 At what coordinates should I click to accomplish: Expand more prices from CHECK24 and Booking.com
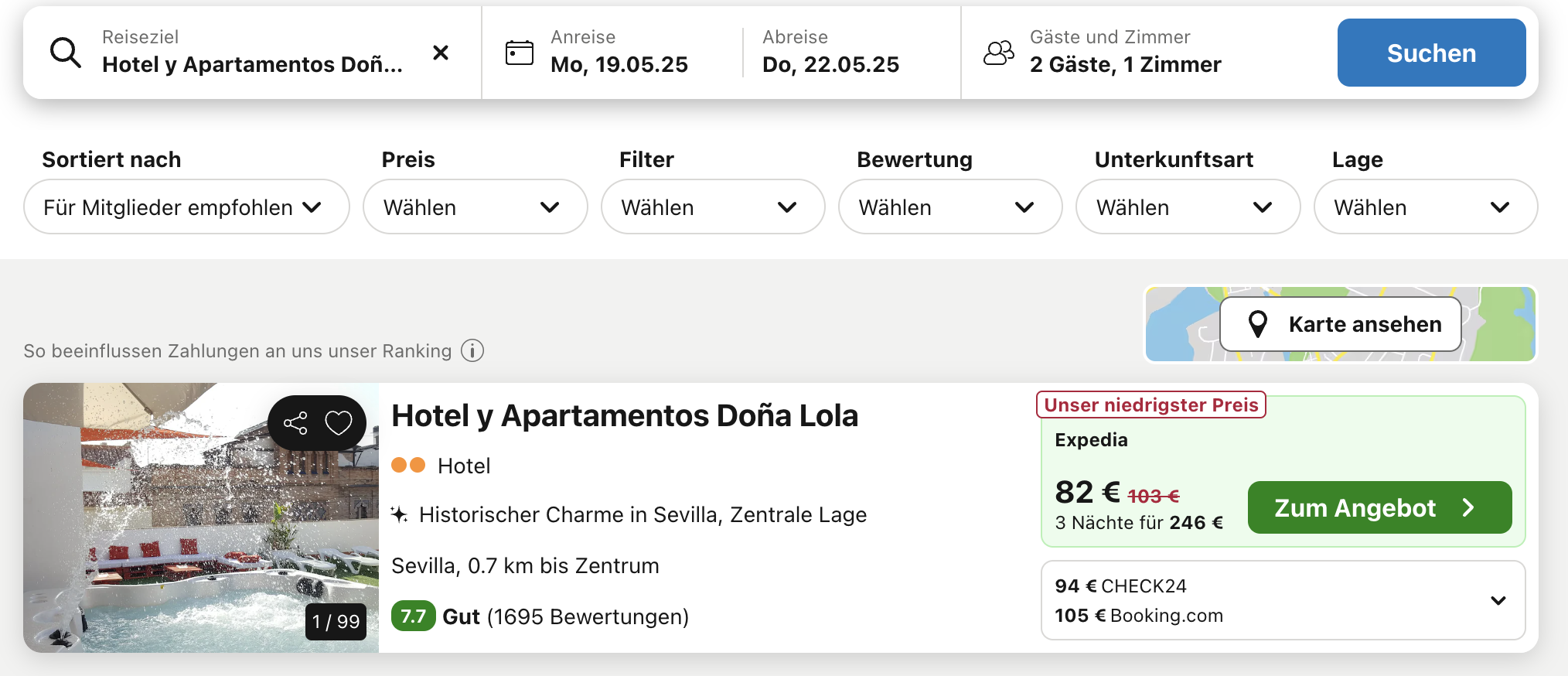click(x=1498, y=601)
